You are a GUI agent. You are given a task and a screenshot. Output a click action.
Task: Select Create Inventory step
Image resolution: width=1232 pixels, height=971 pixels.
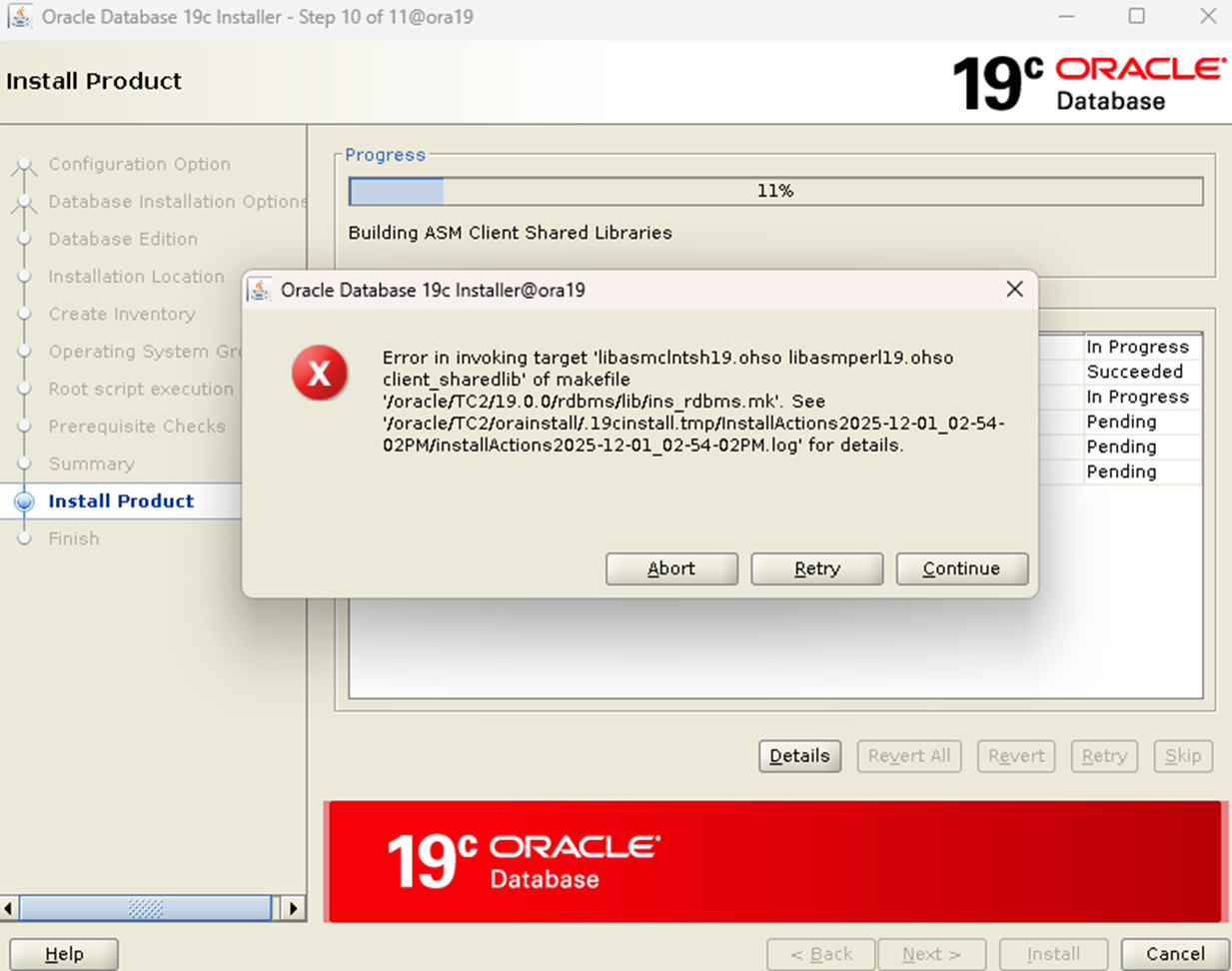122,314
